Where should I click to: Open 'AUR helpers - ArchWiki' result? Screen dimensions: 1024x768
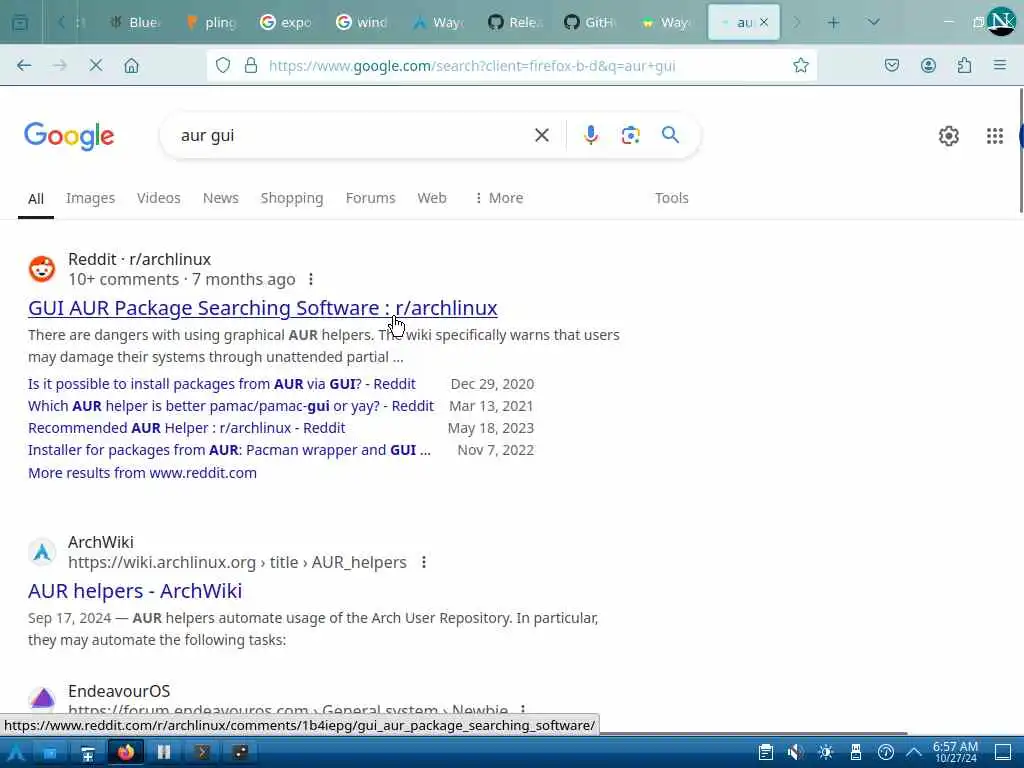[135, 590]
